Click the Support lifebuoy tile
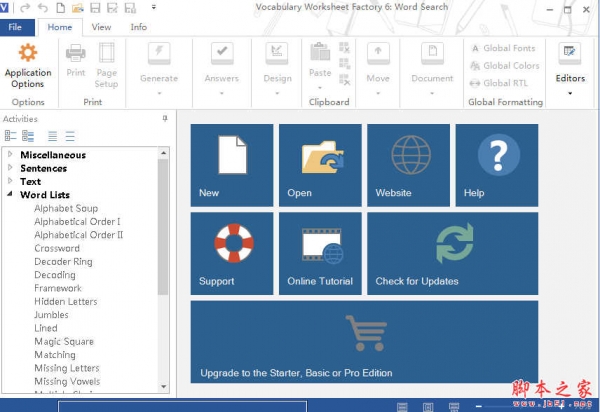The image size is (600, 412). tap(232, 254)
